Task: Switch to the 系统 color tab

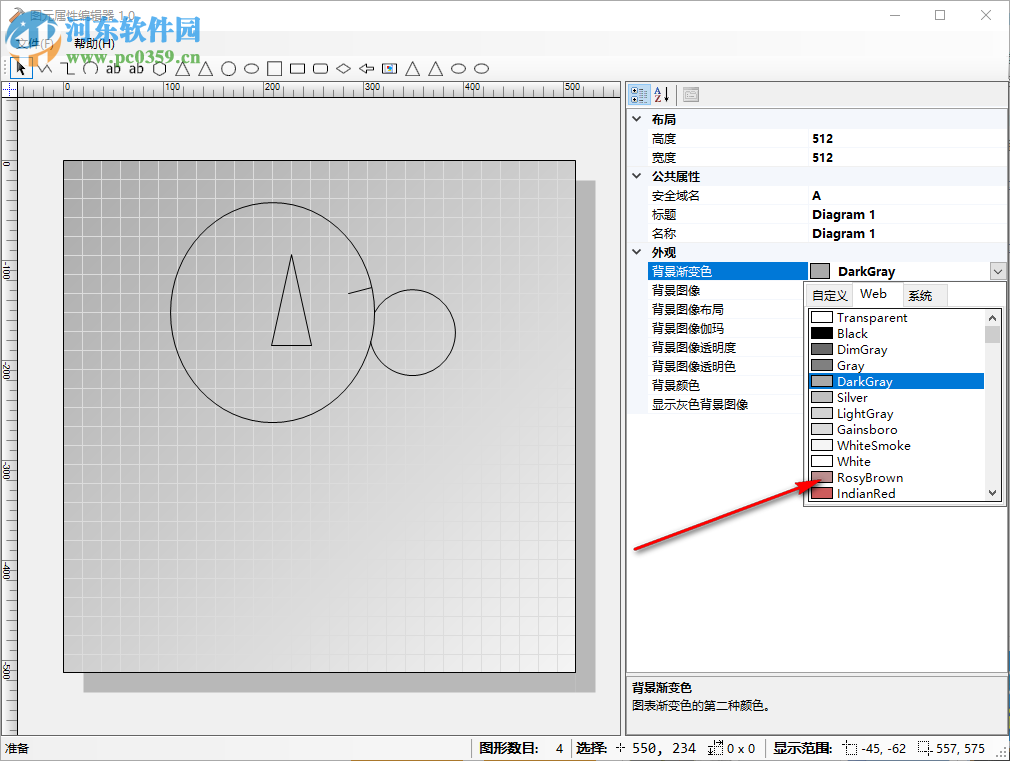Action: (923, 294)
